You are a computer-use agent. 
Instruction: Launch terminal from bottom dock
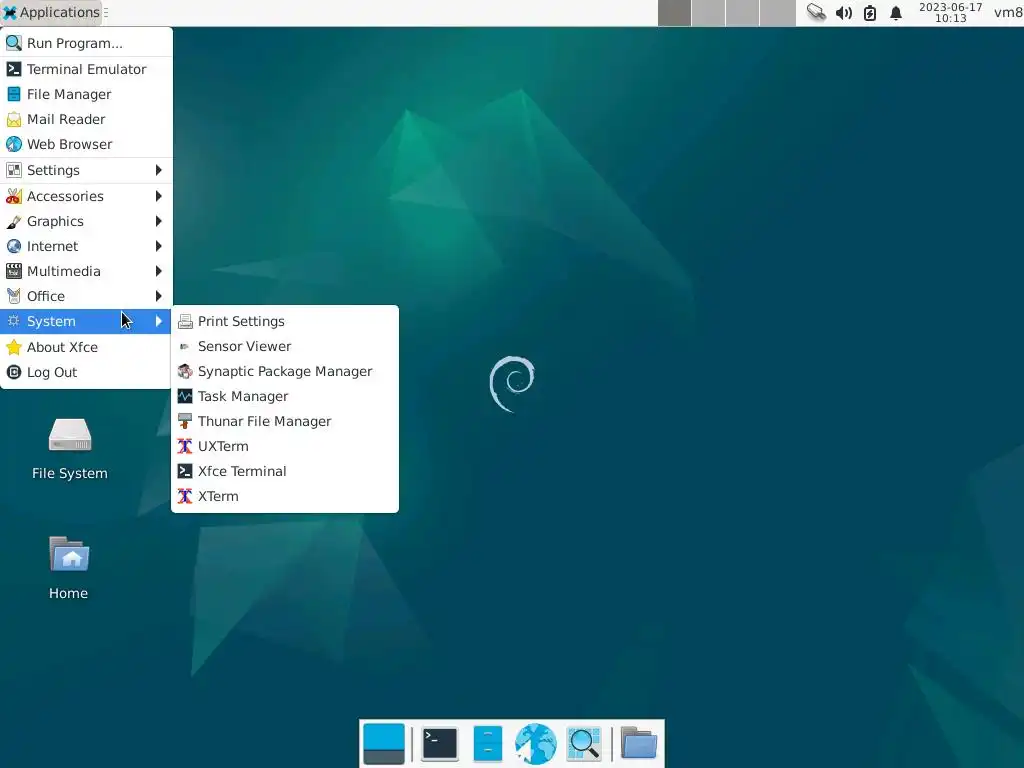click(440, 744)
